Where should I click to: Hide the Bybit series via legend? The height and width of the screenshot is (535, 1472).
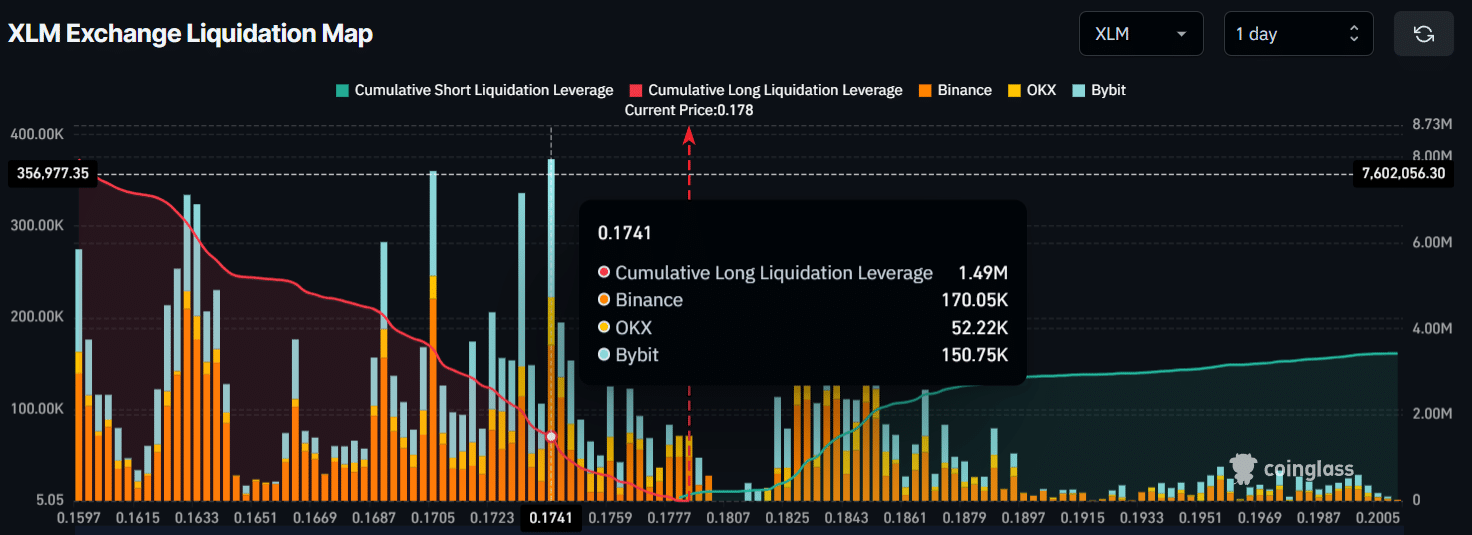[x=1108, y=90]
